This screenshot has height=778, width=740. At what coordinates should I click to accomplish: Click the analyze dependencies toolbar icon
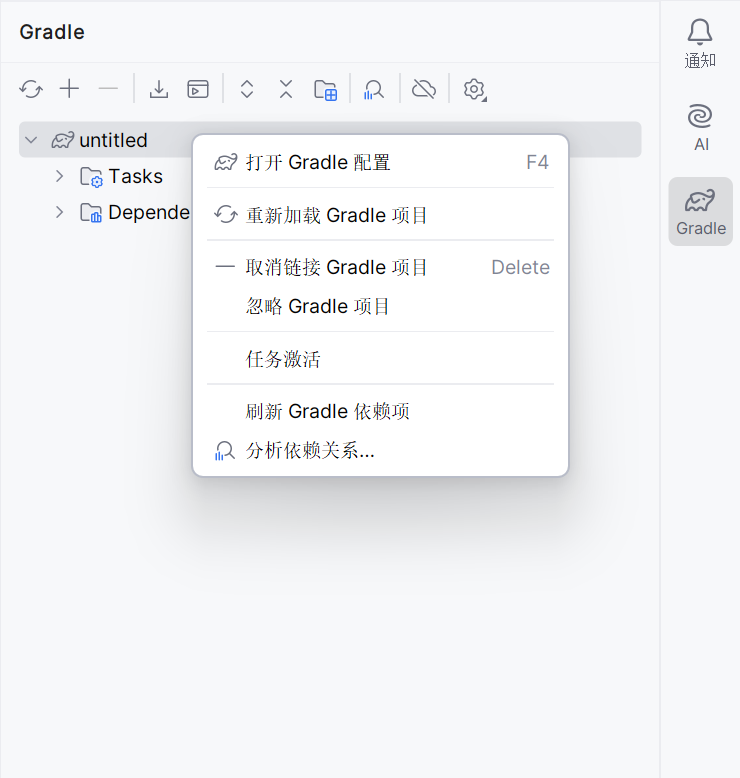tap(374, 90)
